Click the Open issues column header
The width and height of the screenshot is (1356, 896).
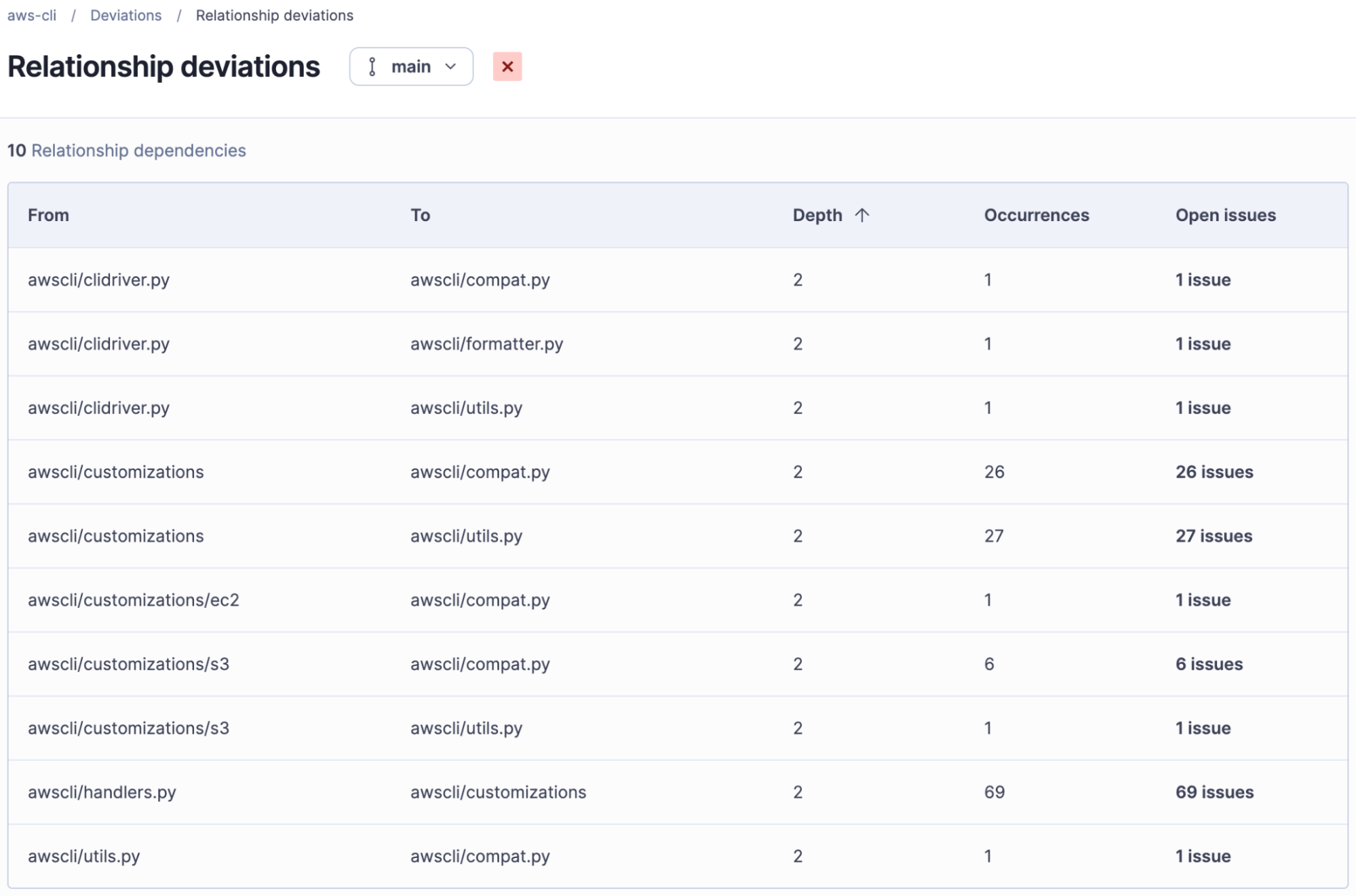point(1226,215)
